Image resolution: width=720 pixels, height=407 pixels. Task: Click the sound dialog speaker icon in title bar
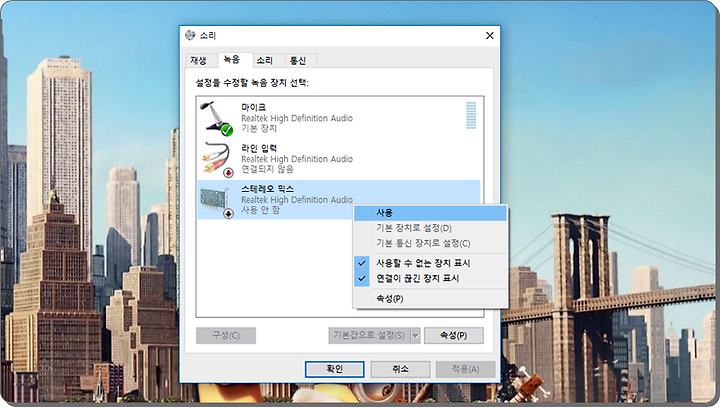[190, 35]
